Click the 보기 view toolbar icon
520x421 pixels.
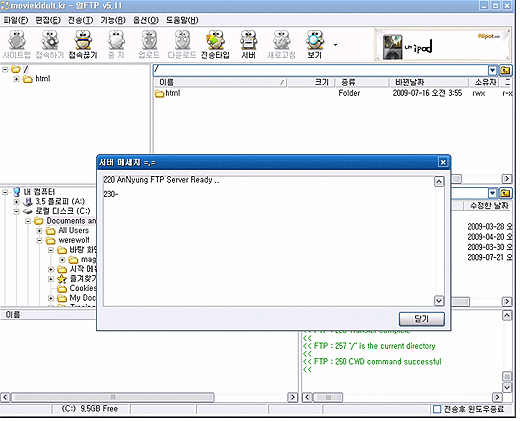pos(315,44)
